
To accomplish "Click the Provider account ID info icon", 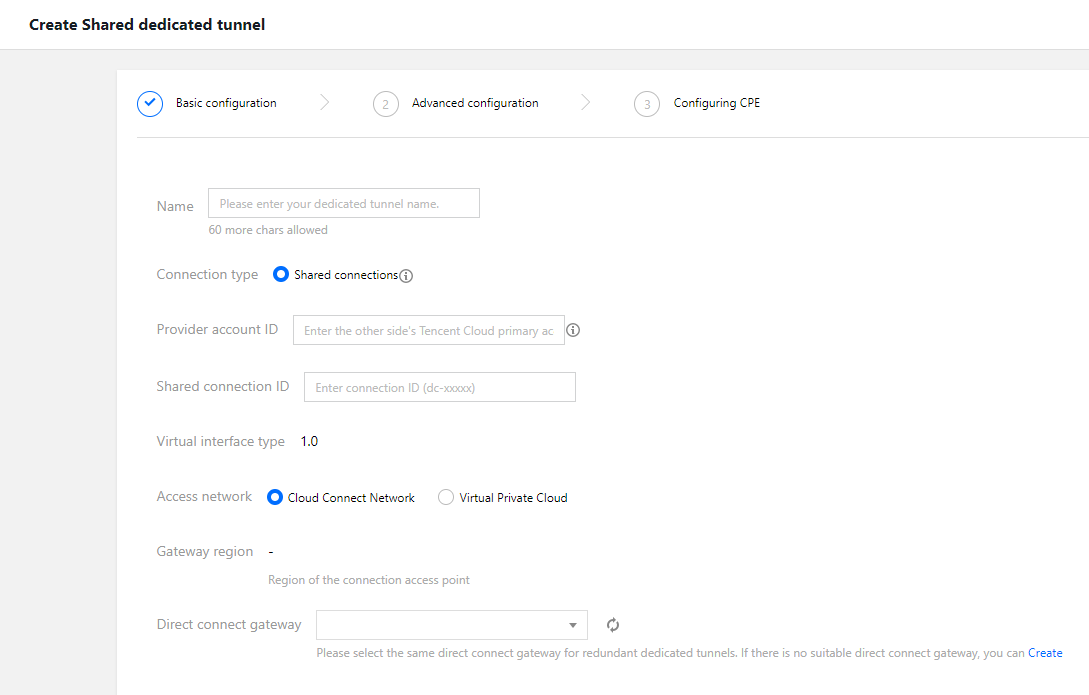I will 574,330.
